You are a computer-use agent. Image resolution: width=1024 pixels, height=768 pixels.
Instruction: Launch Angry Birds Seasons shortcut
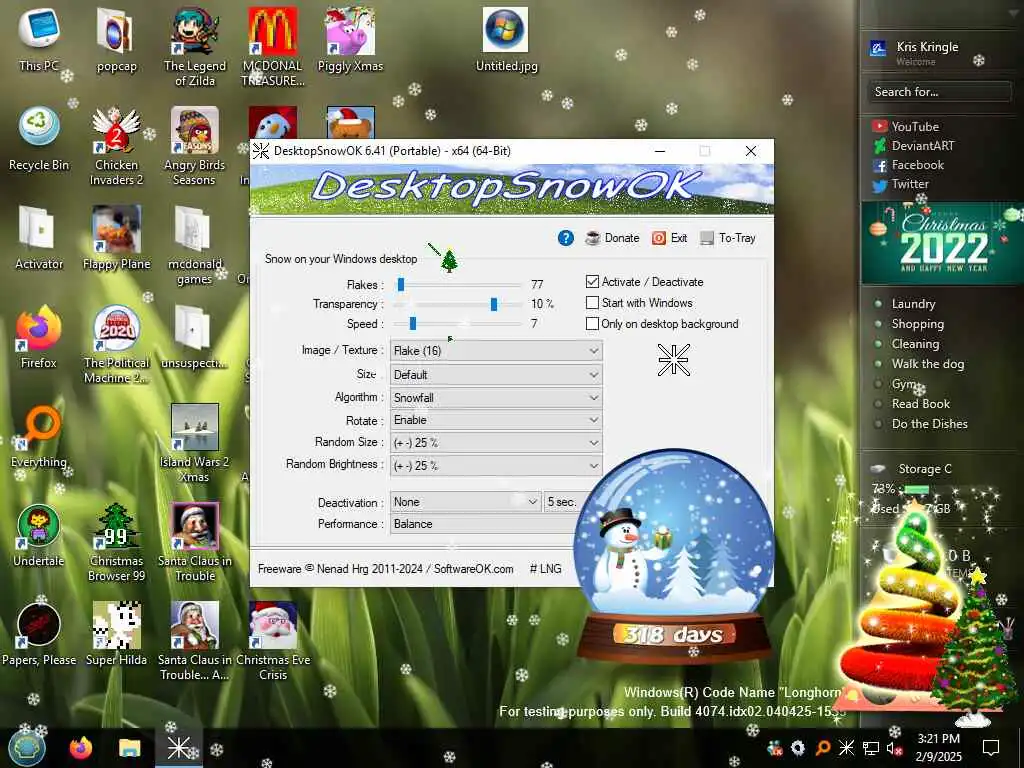[195, 146]
